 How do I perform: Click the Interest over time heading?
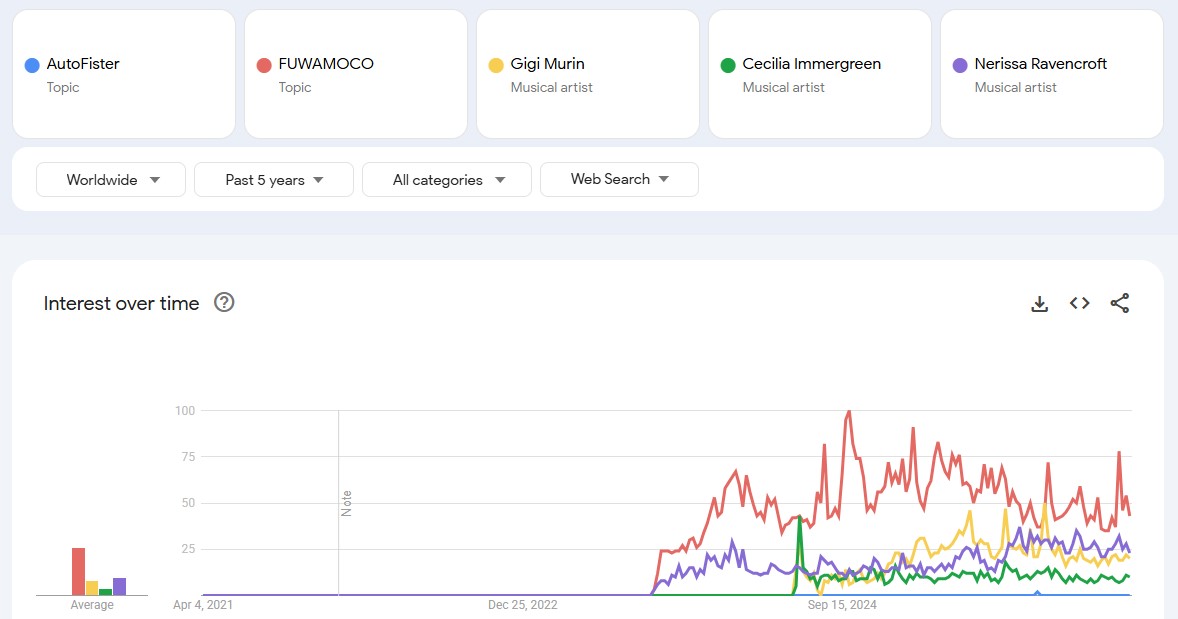tap(122, 303)
